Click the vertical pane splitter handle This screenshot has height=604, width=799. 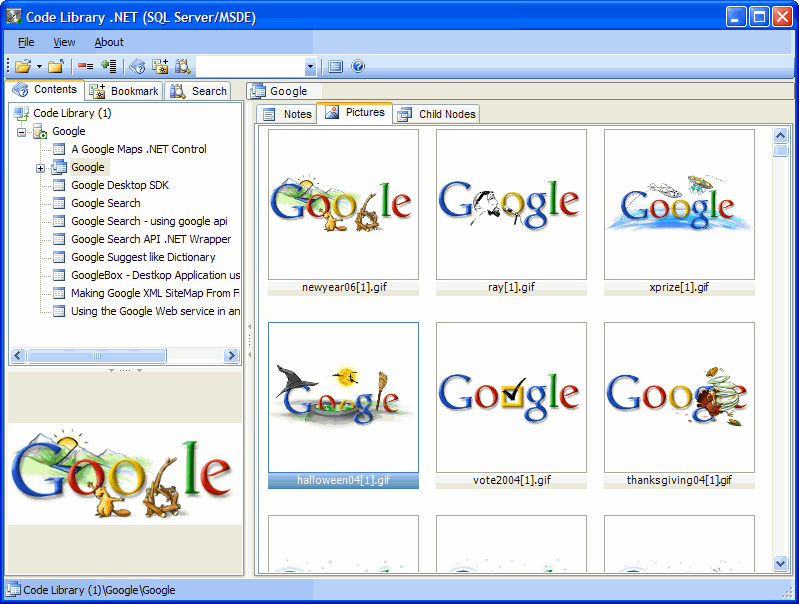[250, 340]
